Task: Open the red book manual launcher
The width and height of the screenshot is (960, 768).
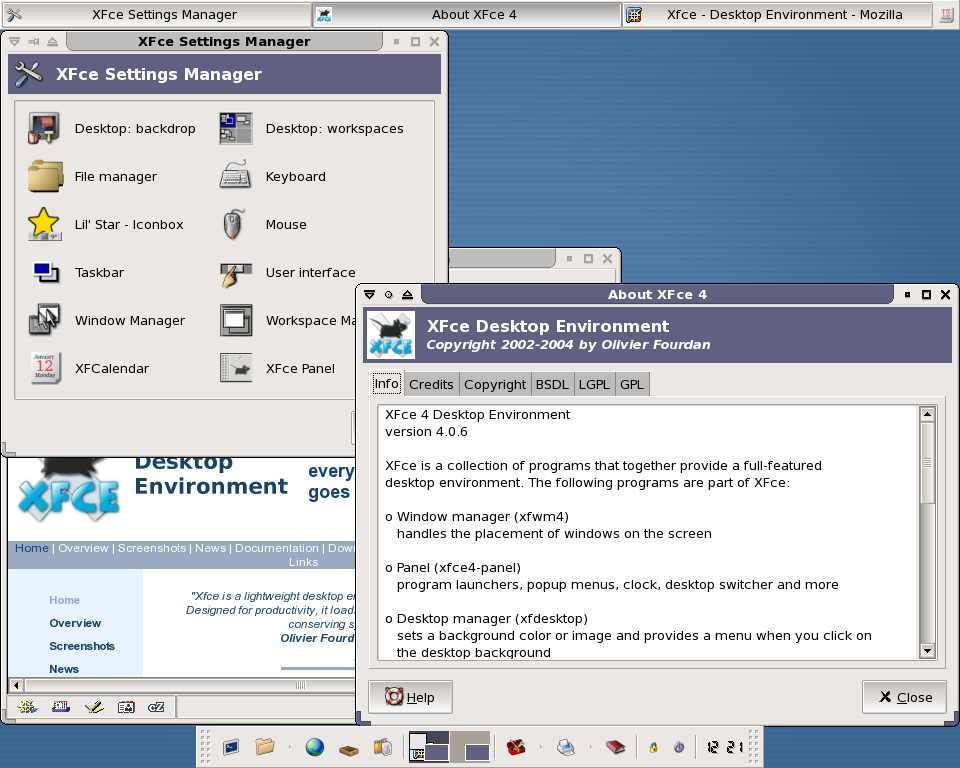Action: click(615, 747)
